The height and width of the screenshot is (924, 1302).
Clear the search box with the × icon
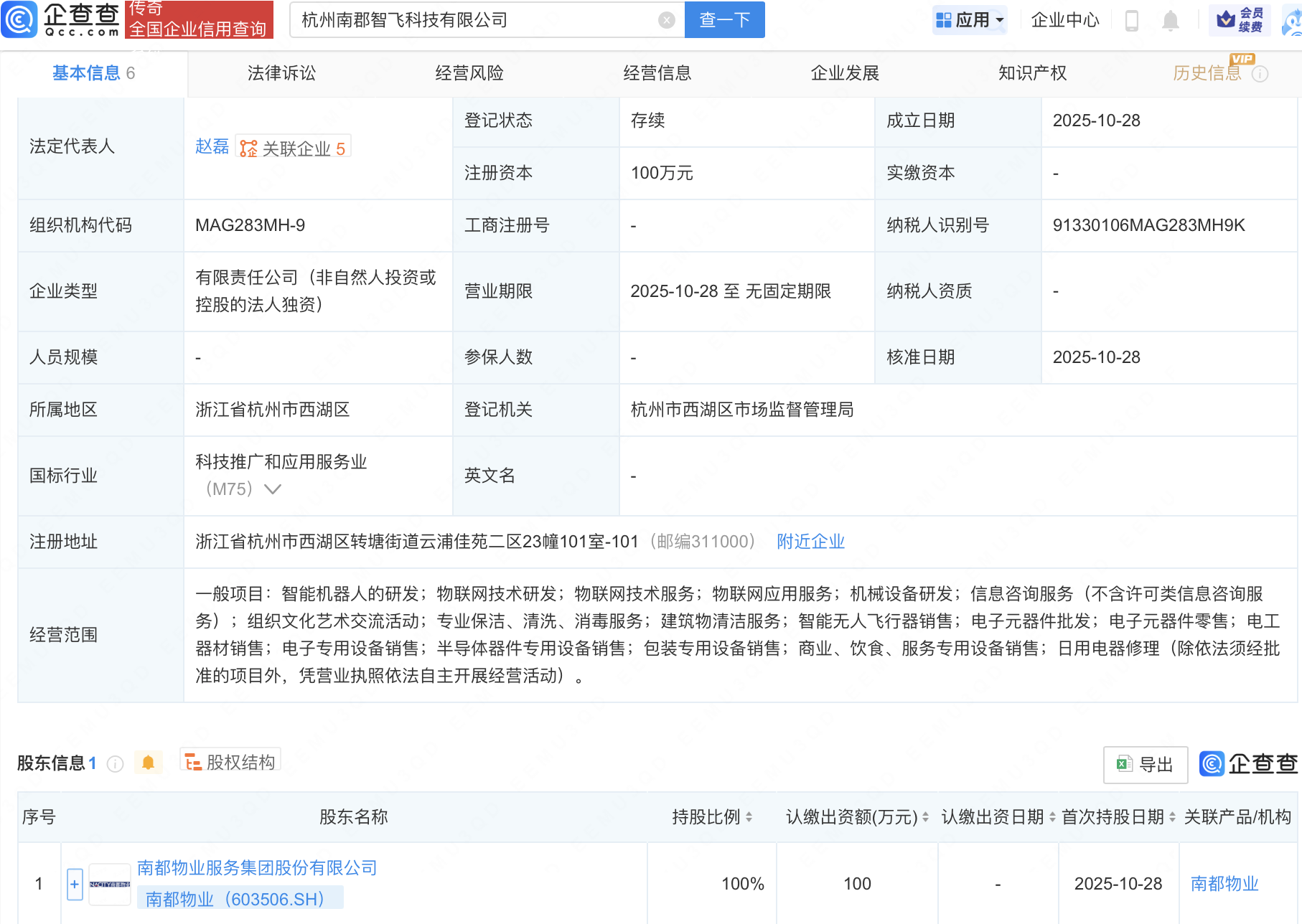point(667,19)
